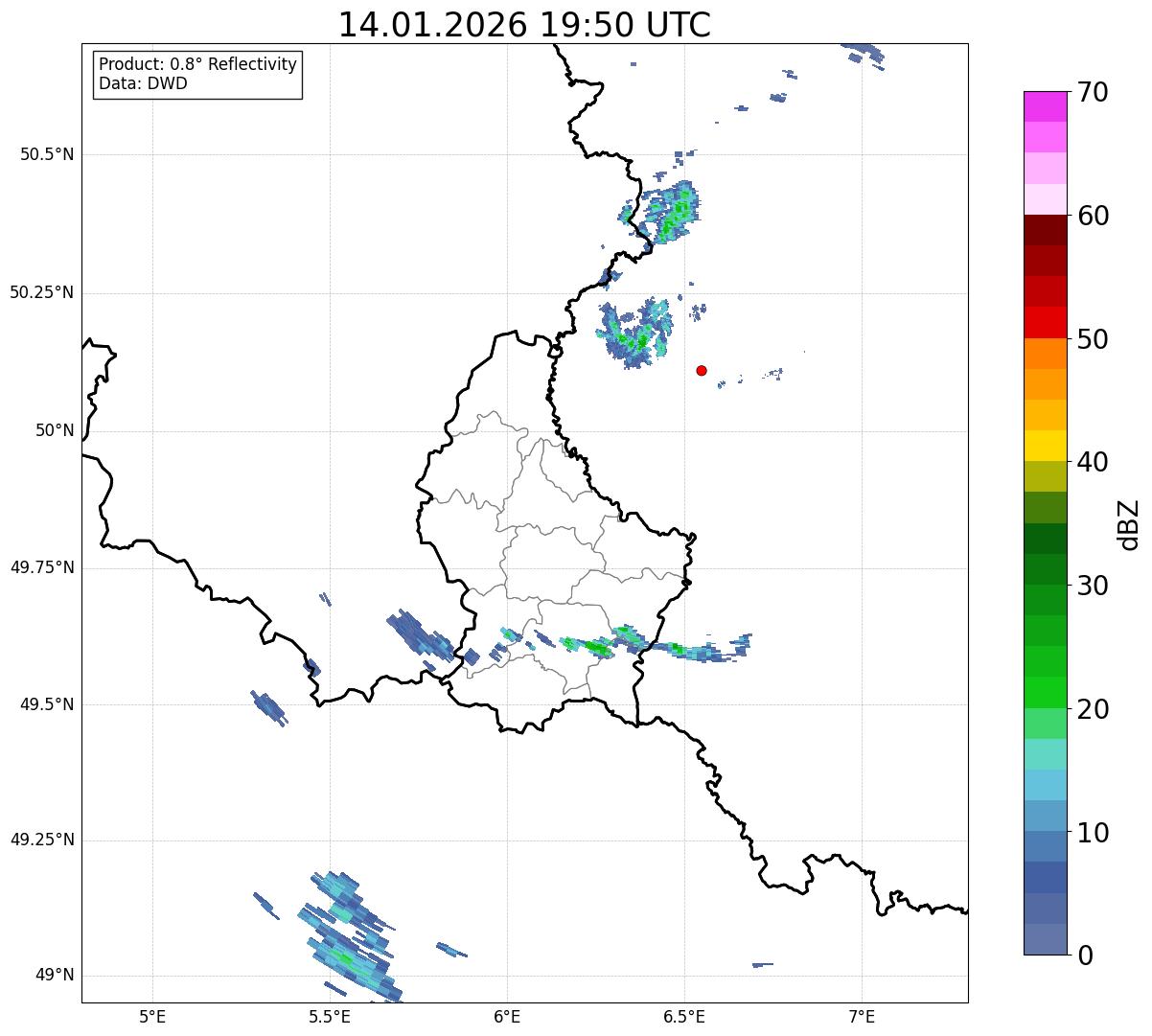Click the latitude label 49.75°N
1152x1036 pixels.
[x=41, y=568]
